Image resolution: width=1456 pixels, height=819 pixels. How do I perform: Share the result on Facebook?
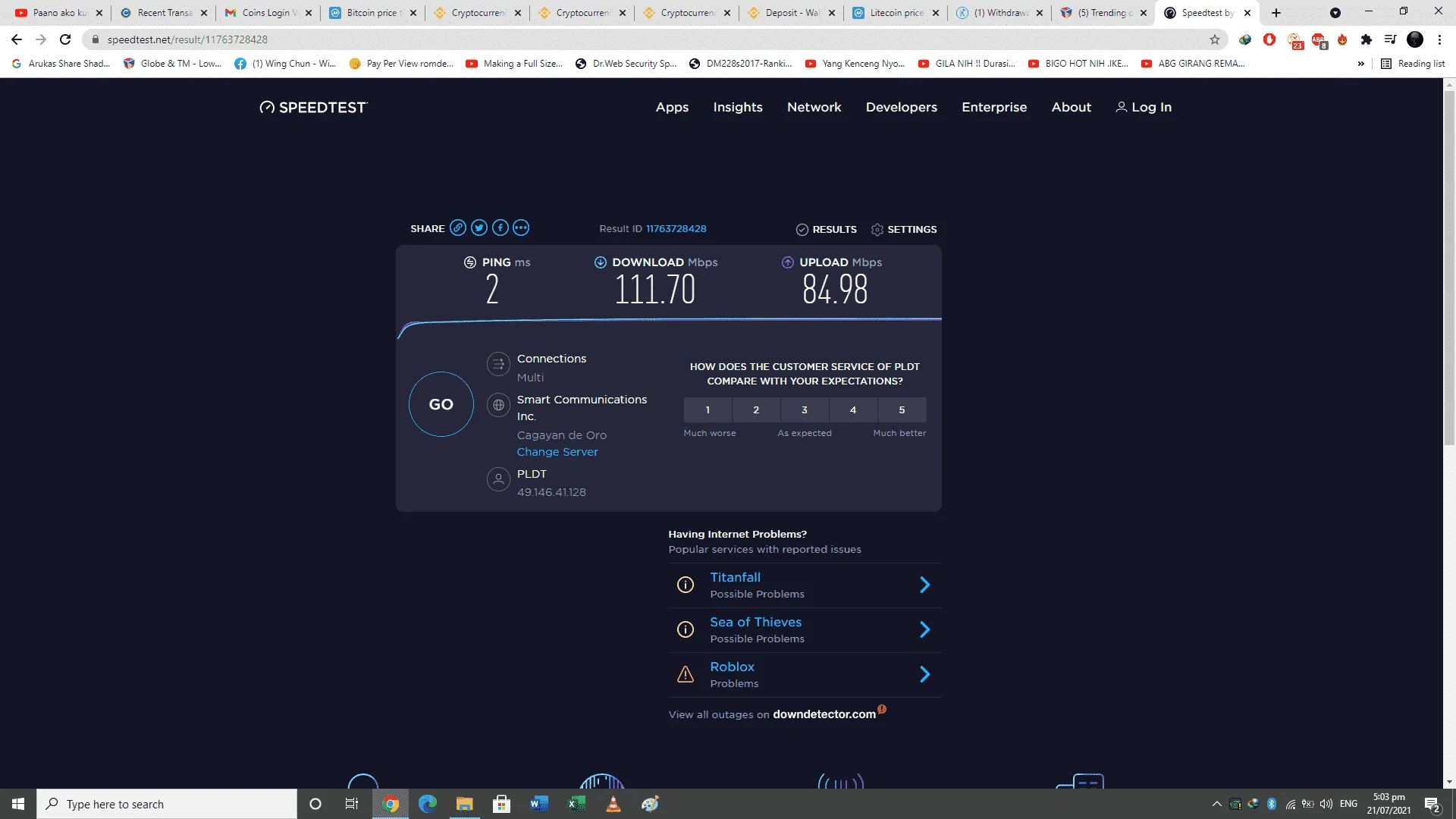pyautogui.click(x=500, y=227)
